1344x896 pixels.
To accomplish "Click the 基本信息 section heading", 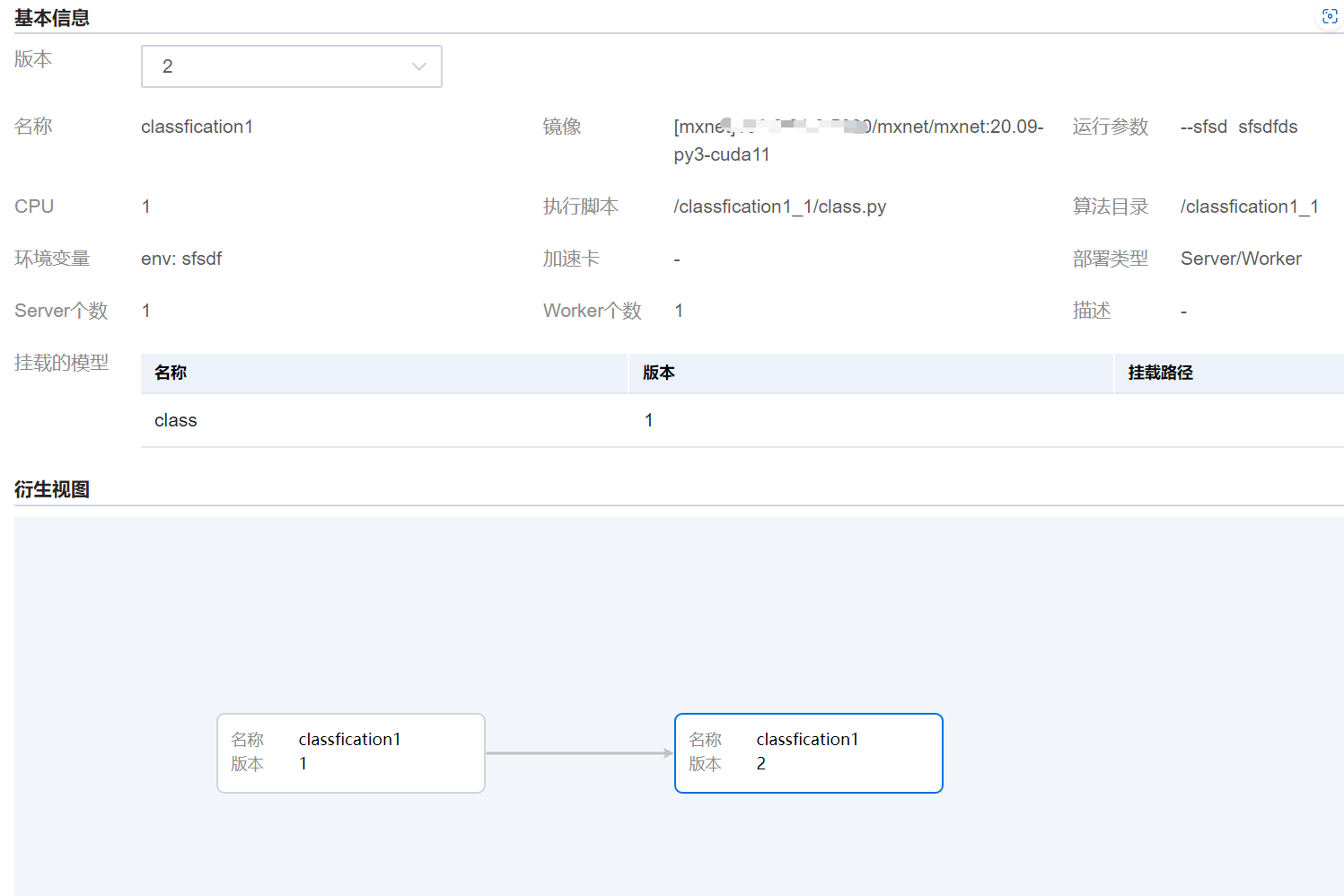I will click(52, 18).
